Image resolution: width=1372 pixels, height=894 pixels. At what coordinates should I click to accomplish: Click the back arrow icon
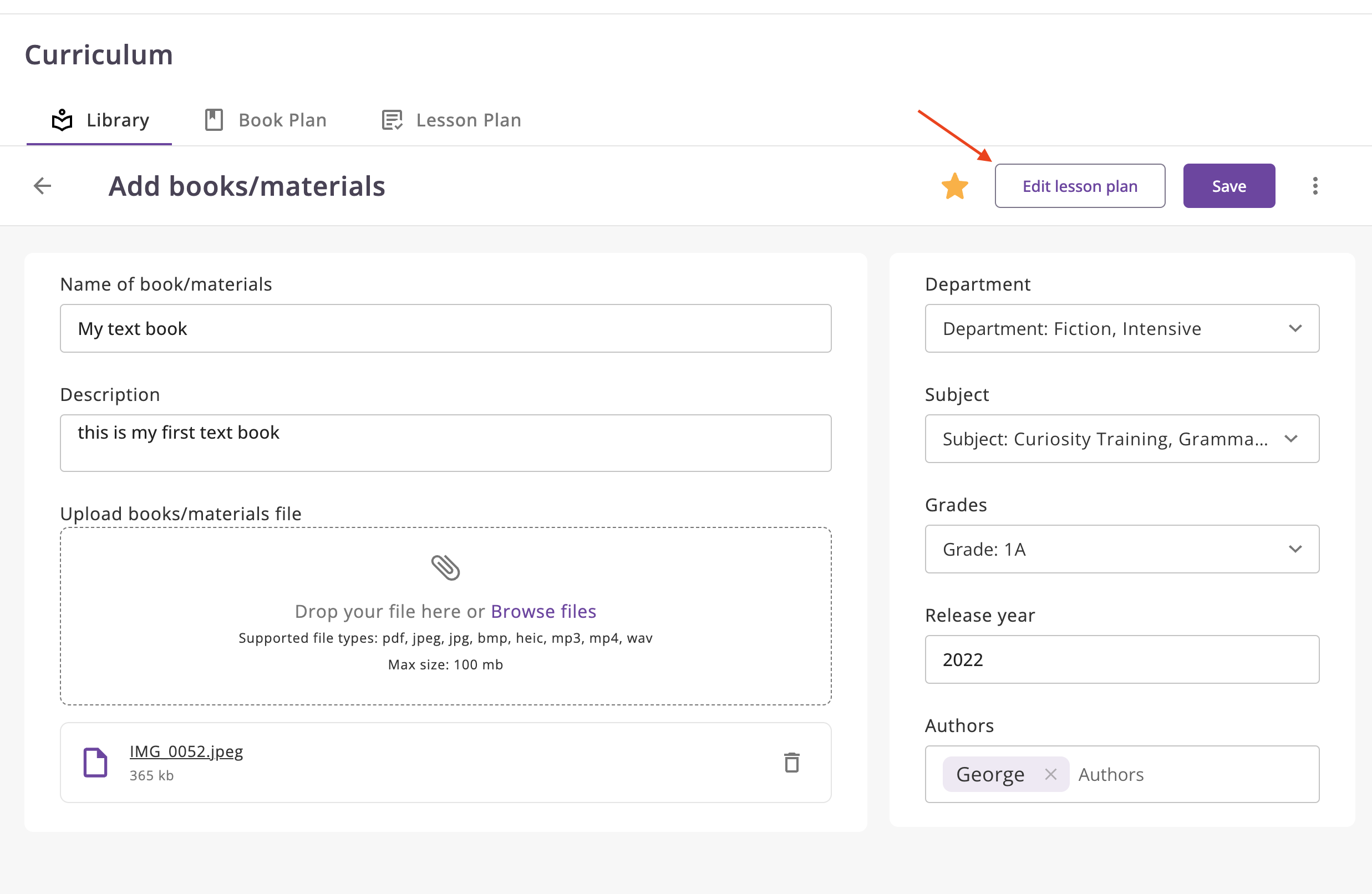coord(43,186)
